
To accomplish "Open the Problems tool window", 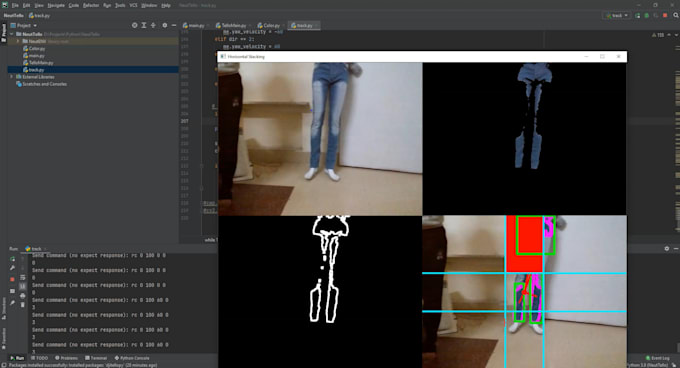I will click(x=66, y=358).
